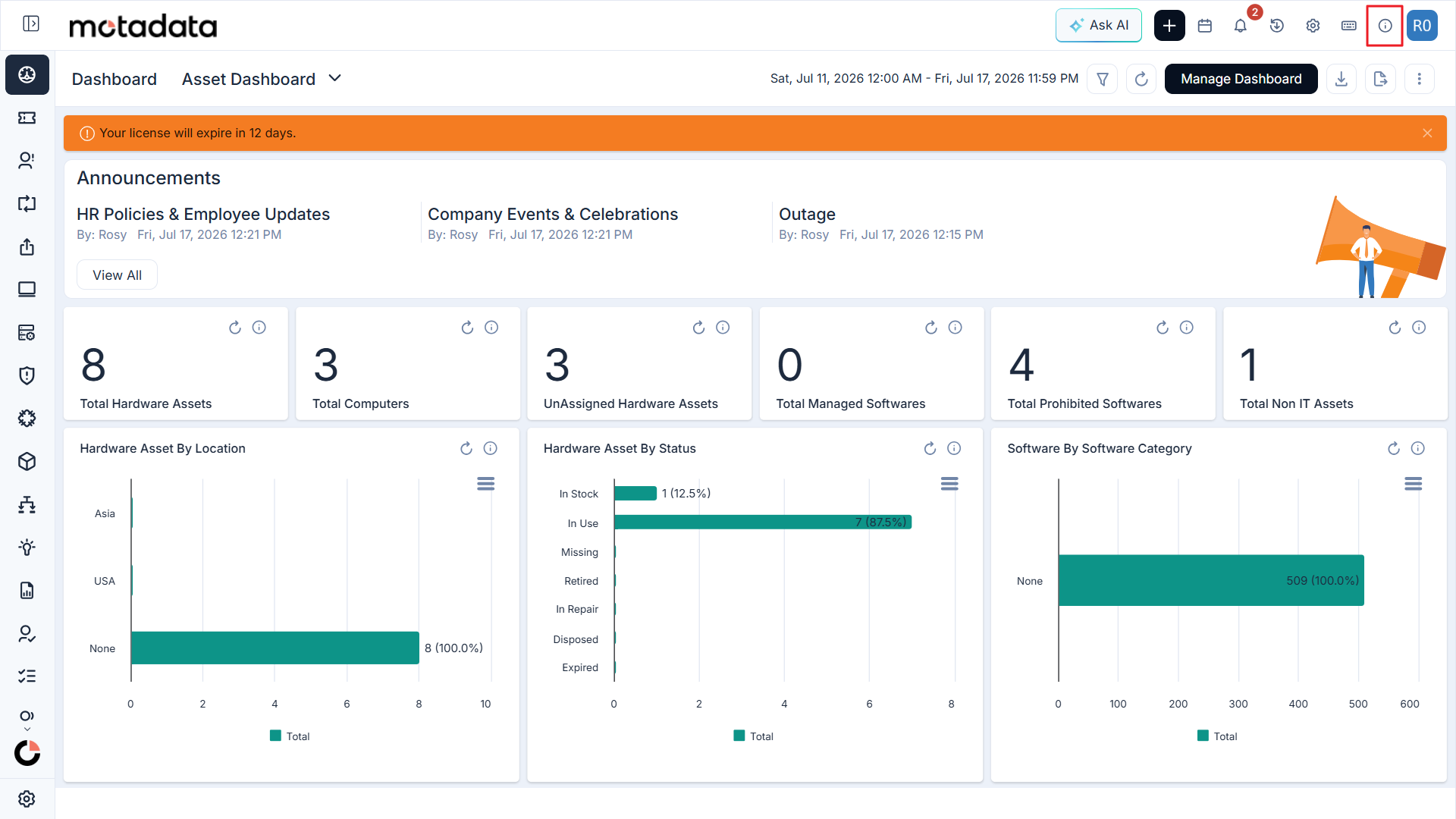
Task: Click the In Use bar in status chart
Action: click(x=763, y=522)
